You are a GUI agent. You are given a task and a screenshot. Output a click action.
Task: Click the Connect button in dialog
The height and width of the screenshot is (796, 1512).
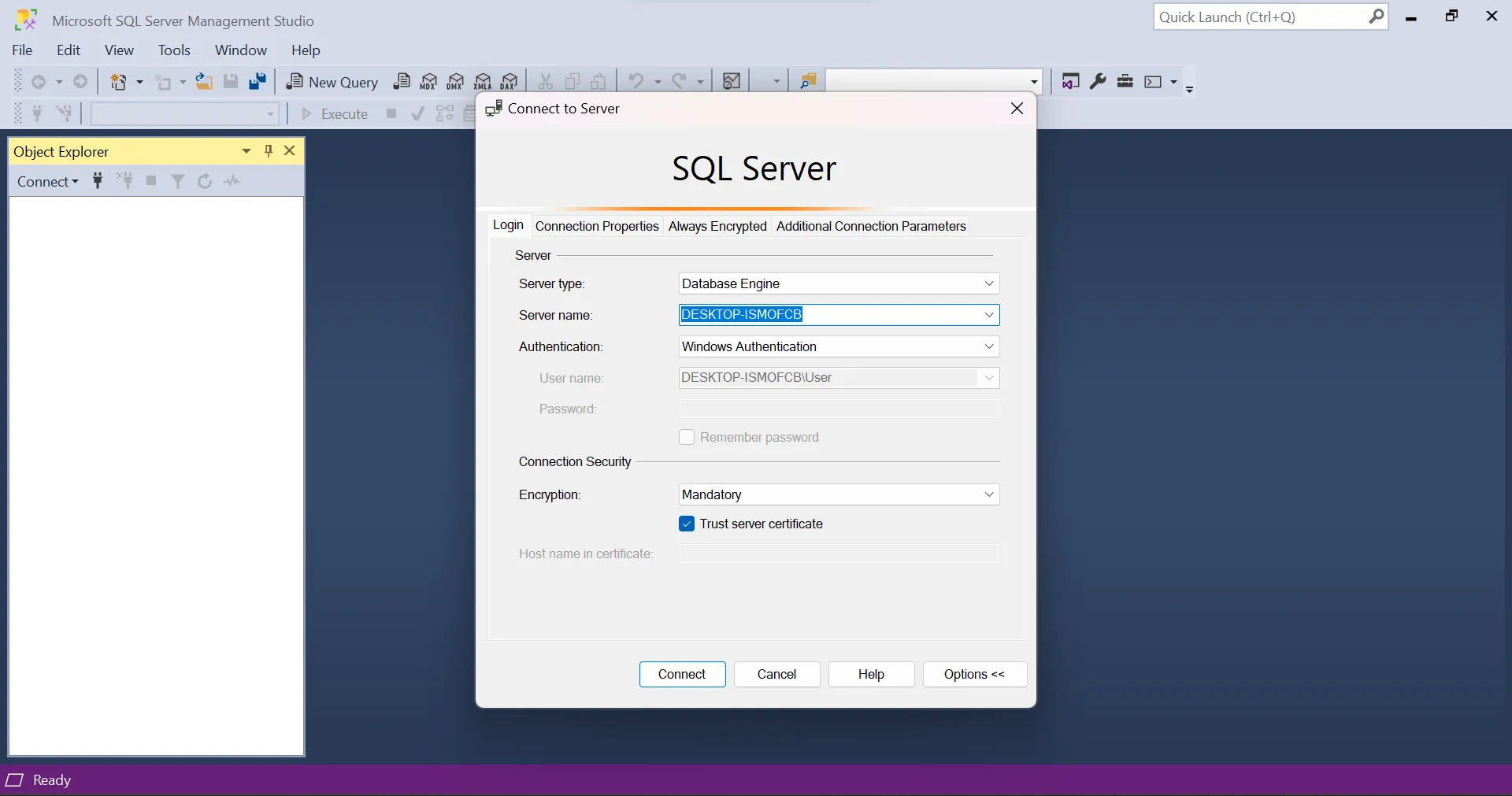(x=682, y=675)
